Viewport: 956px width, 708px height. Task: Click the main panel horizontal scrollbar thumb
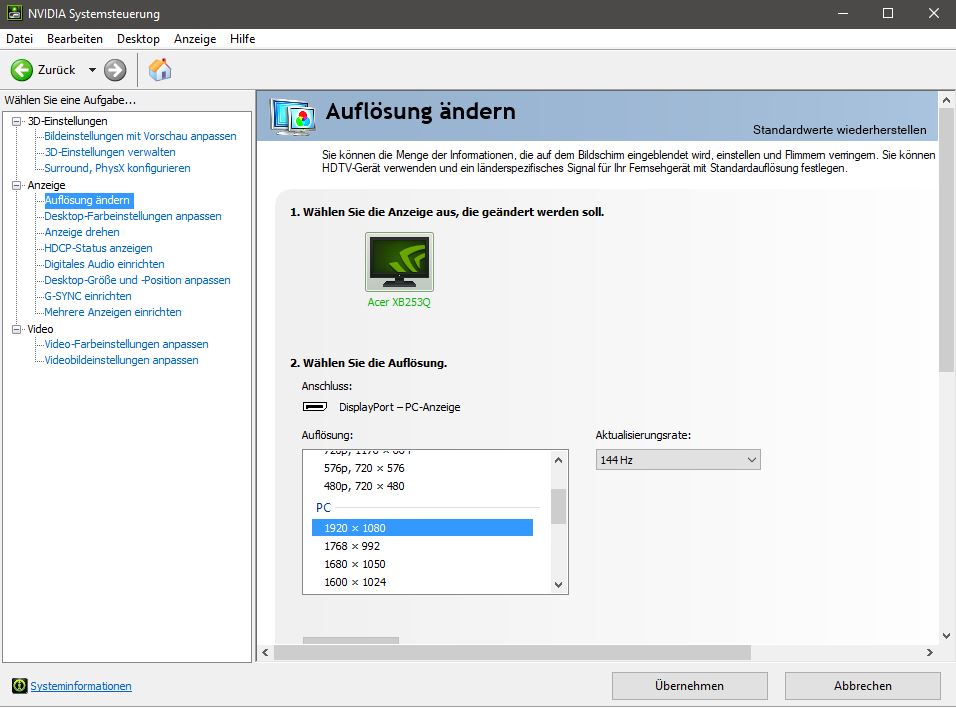[x=512, y=653]
